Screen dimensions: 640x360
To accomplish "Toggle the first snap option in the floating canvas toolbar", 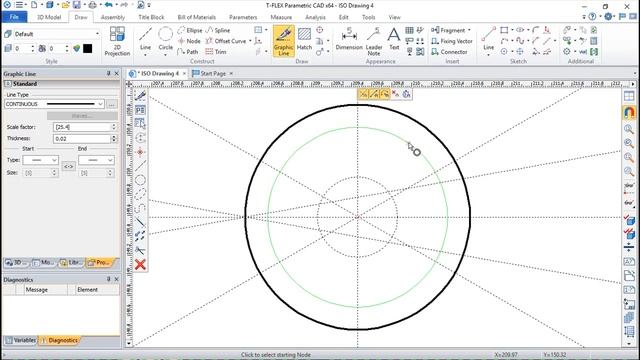I will [363, 94].
